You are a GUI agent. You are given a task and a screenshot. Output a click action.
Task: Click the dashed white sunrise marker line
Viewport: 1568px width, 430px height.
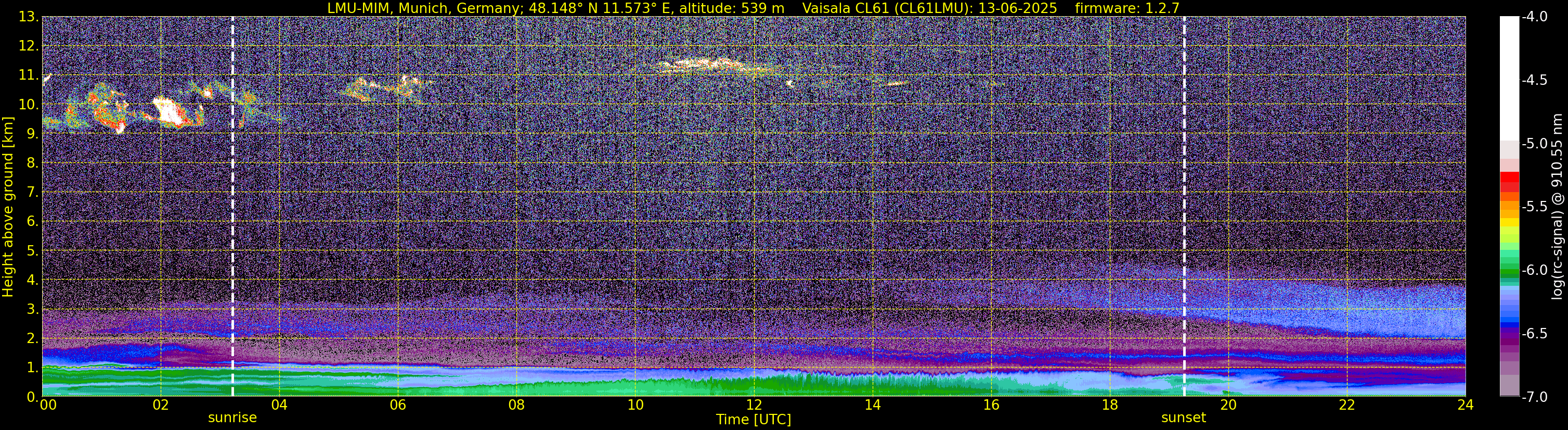click(x=232, y=207)
